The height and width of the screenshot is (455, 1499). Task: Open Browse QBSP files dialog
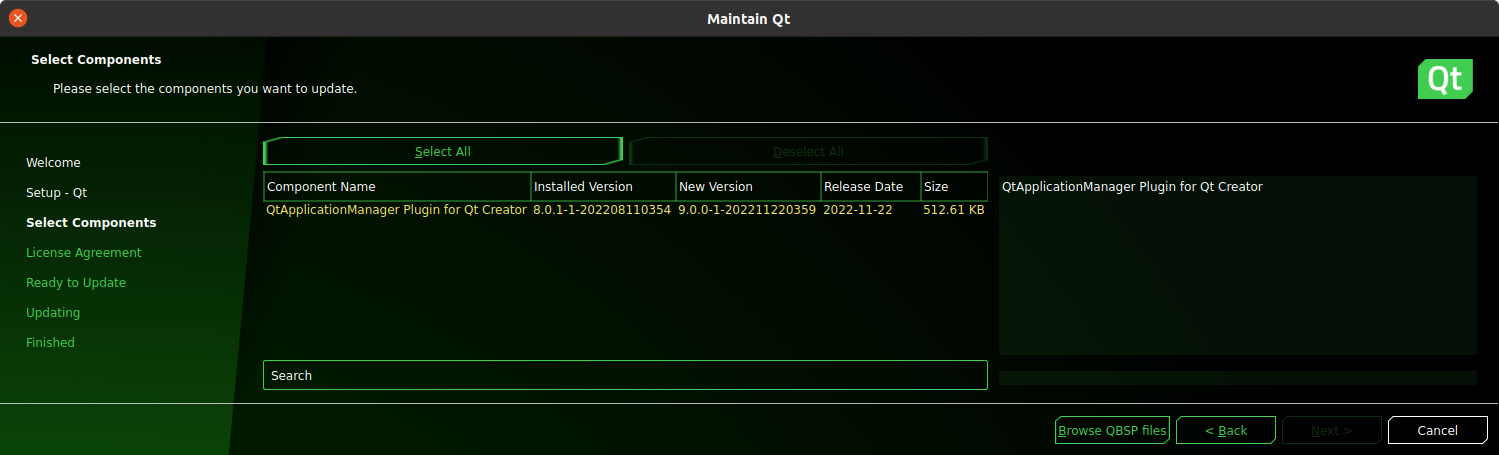(1112, 430)
